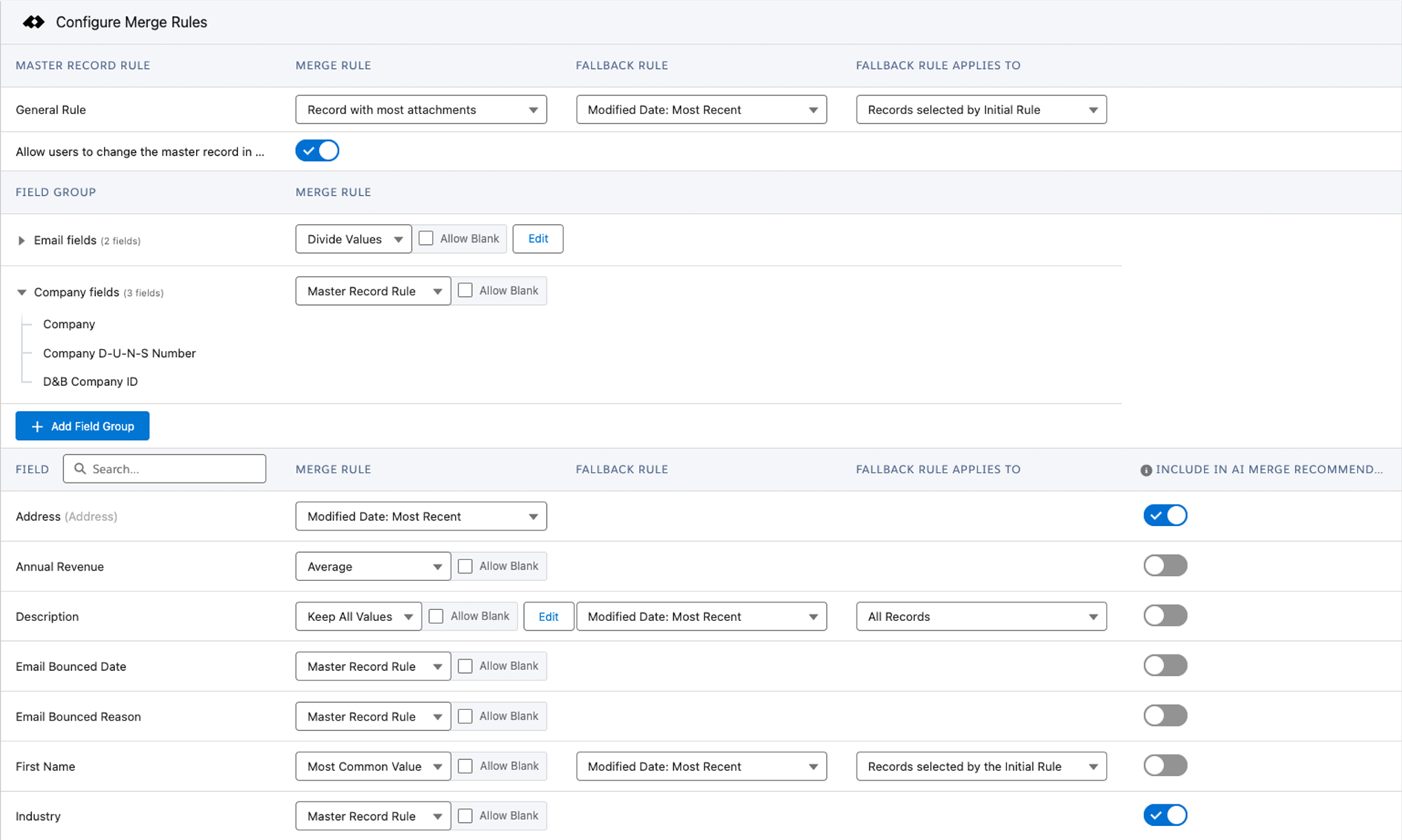The width and height of the screenshot is (1402, 840).
Task: Expand the Email fields group
Action: [x=22, y=240]
